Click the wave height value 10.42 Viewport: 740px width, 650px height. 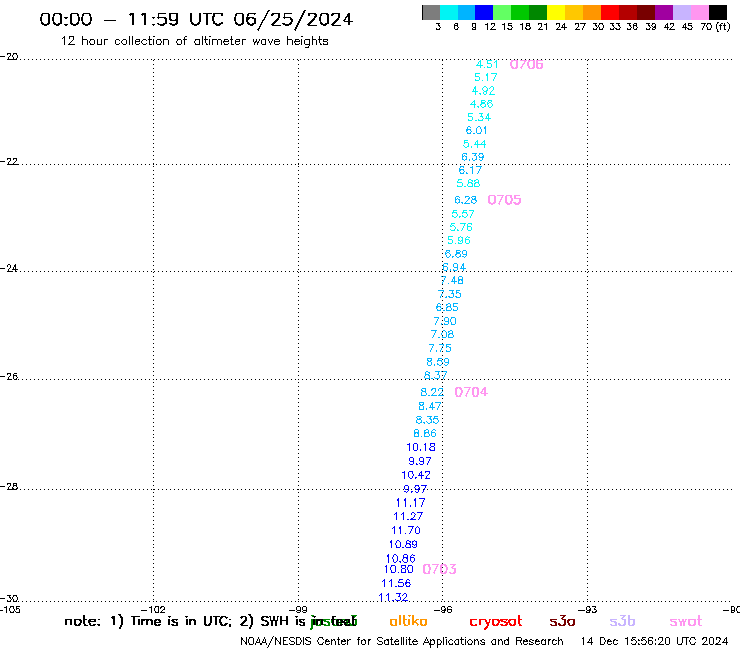click(x=416, y=475)
